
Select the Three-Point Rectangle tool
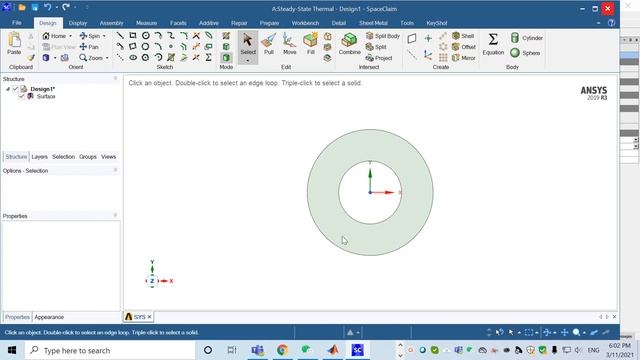[133, 47]
